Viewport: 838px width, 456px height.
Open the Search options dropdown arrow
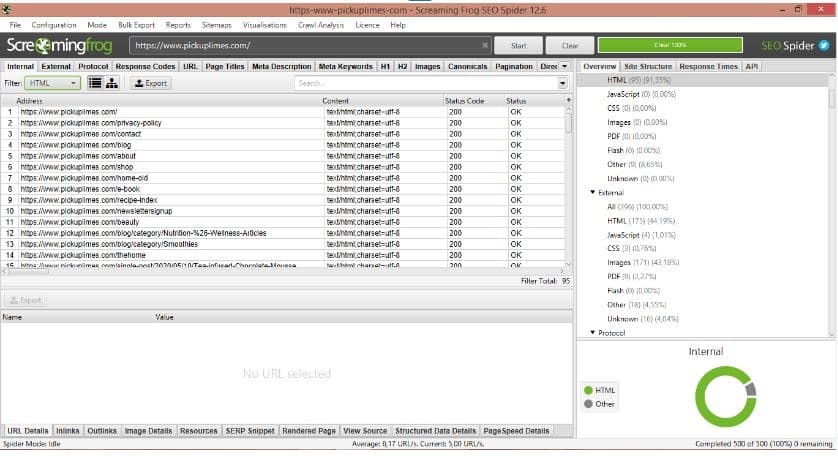click(562, 83)
